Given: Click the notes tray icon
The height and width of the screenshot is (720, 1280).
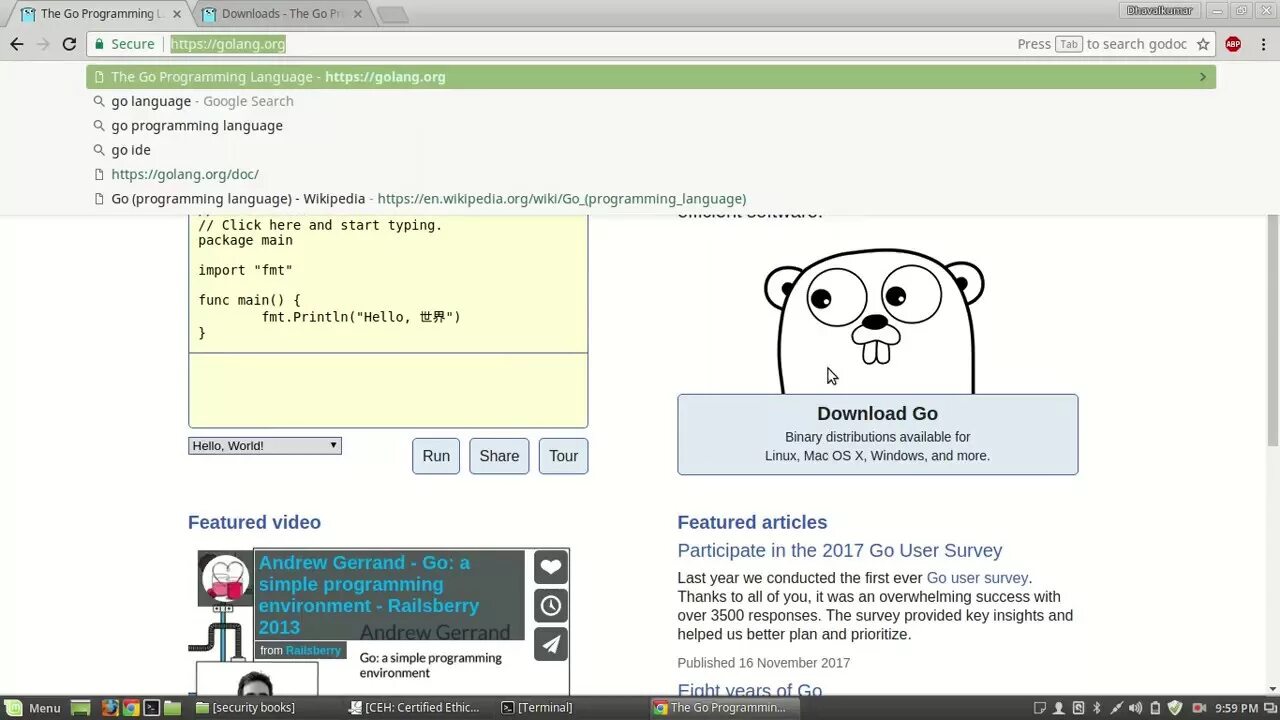Looking at the screenshot, I should point(1040,708).
